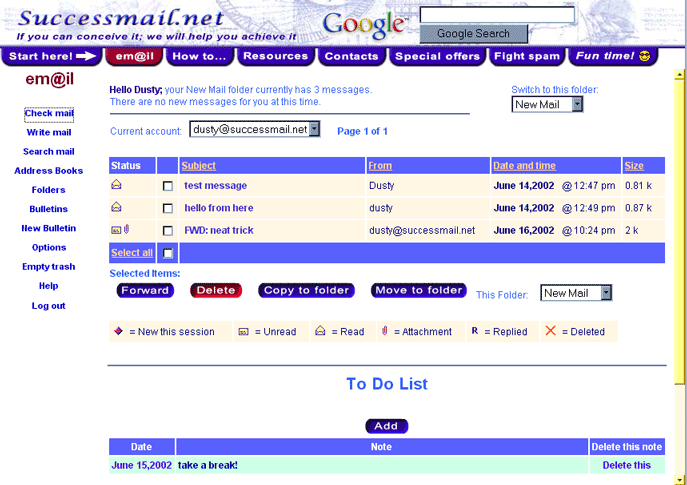Sort by the Subject column header
This screenshot has width=687, height=485.
(198, 166)
